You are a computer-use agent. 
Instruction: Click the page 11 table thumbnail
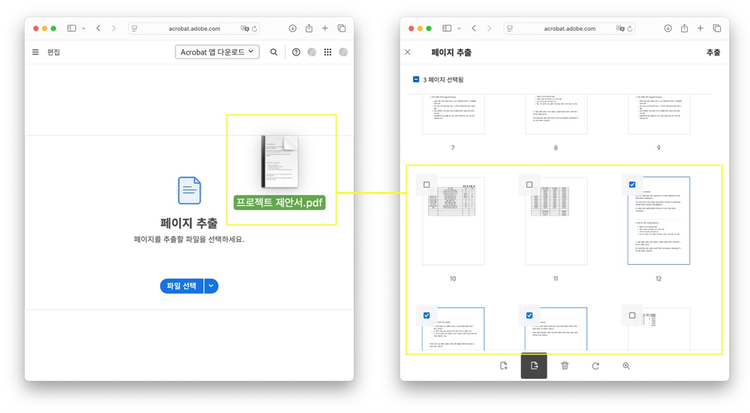(556, 221)
